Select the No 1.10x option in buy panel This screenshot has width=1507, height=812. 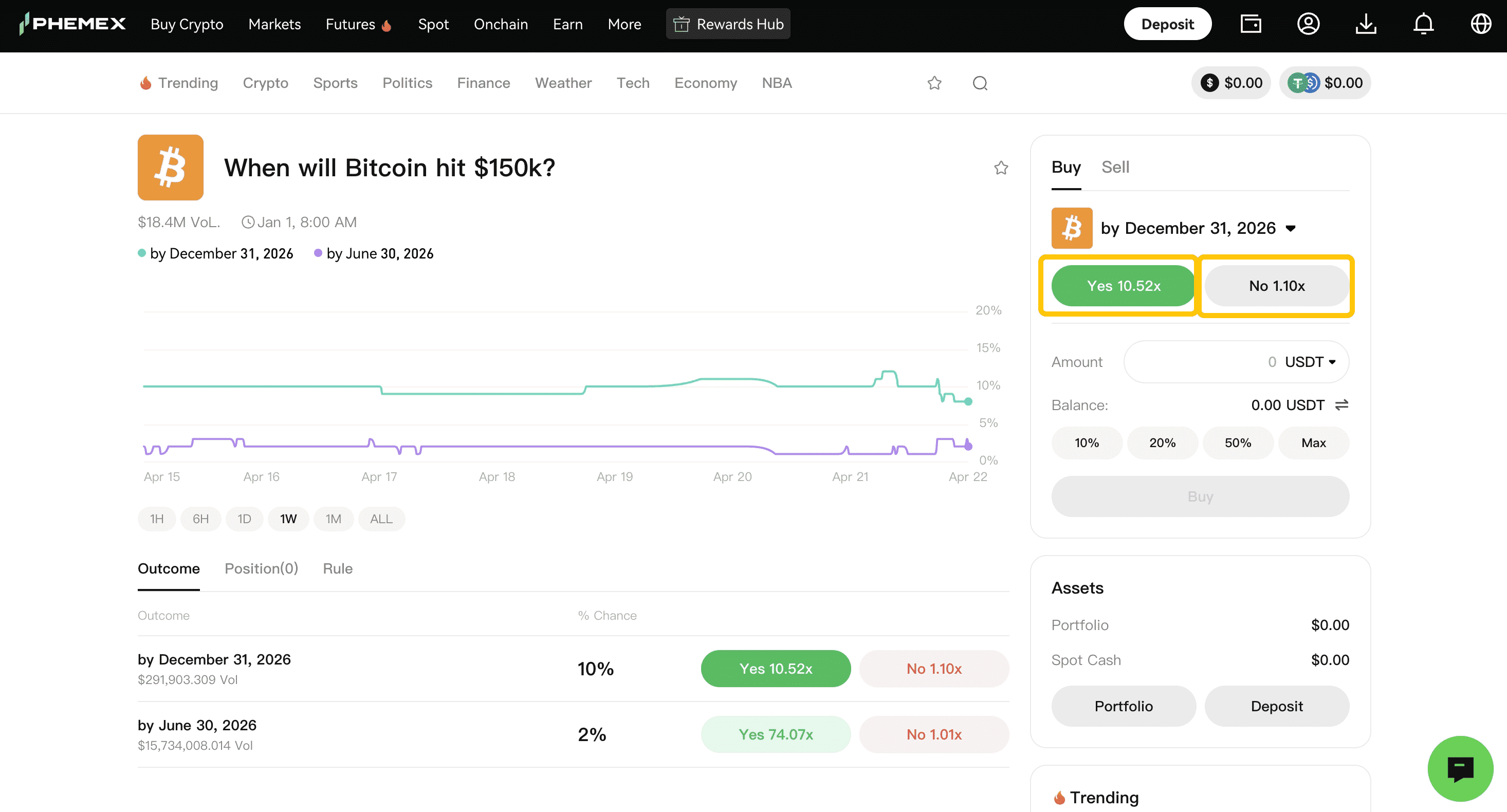pos(1277,286)
